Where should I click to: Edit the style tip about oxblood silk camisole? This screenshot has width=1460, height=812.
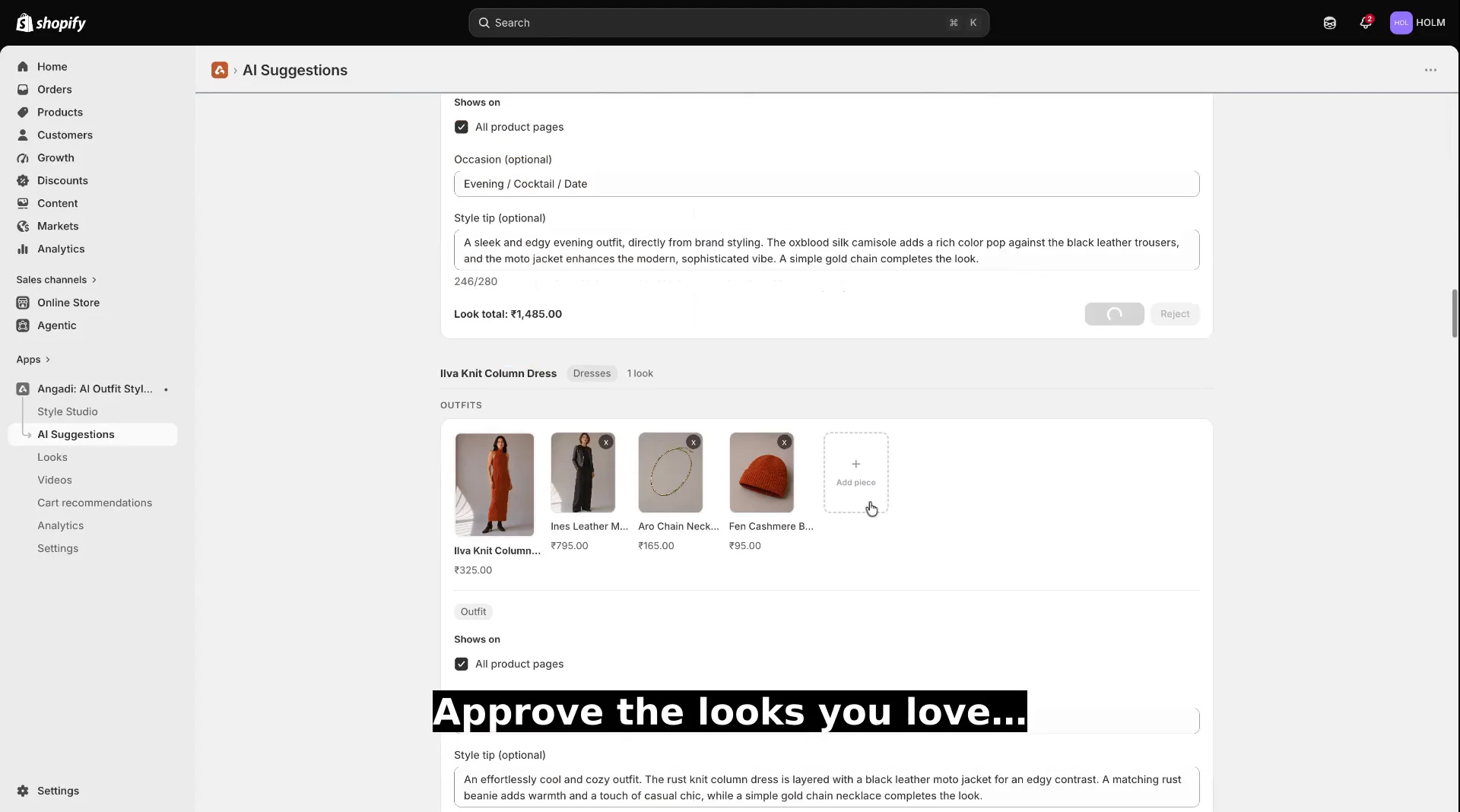[827, 250]
